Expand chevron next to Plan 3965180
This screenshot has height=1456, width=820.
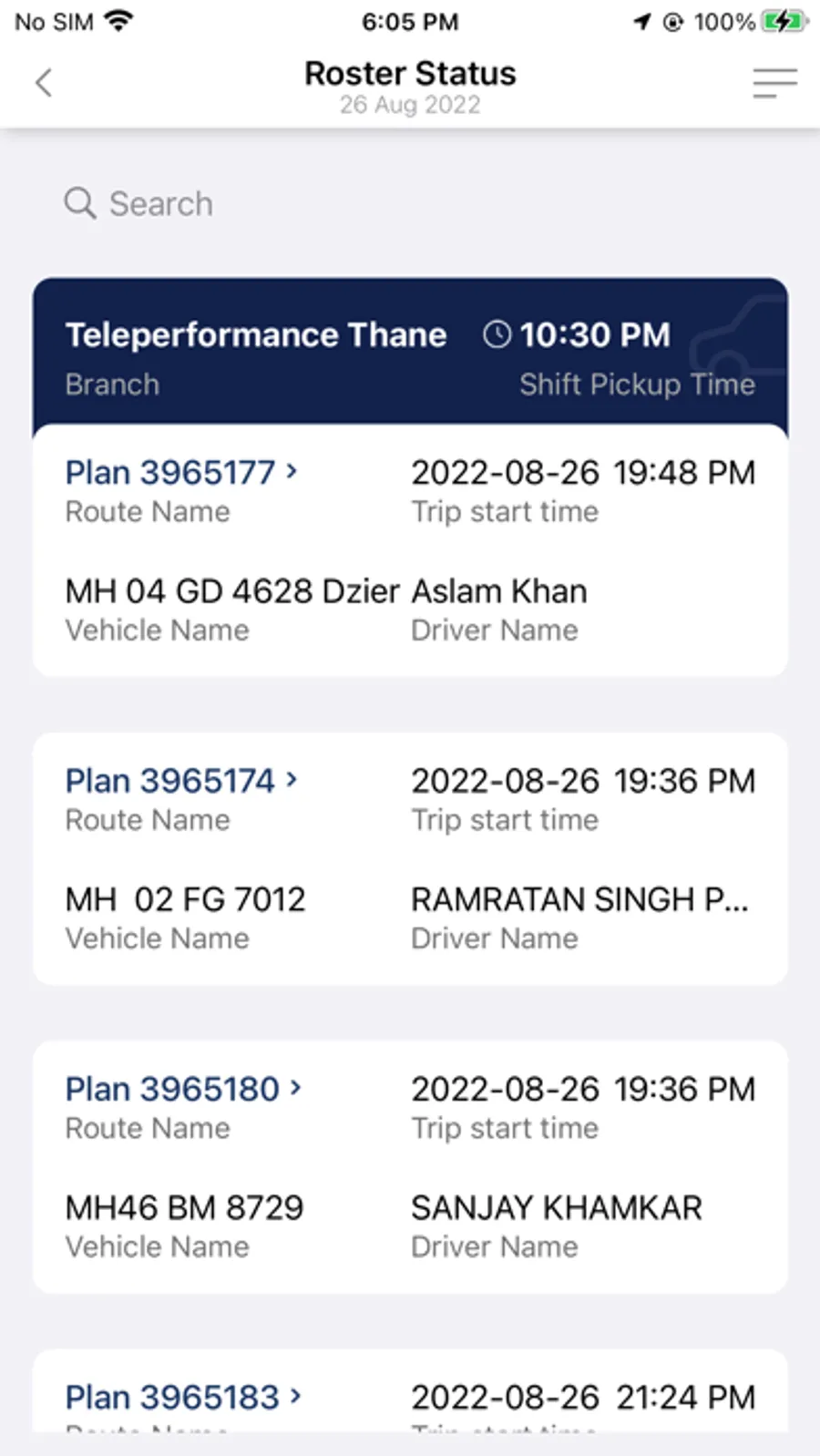[295, 1087]
